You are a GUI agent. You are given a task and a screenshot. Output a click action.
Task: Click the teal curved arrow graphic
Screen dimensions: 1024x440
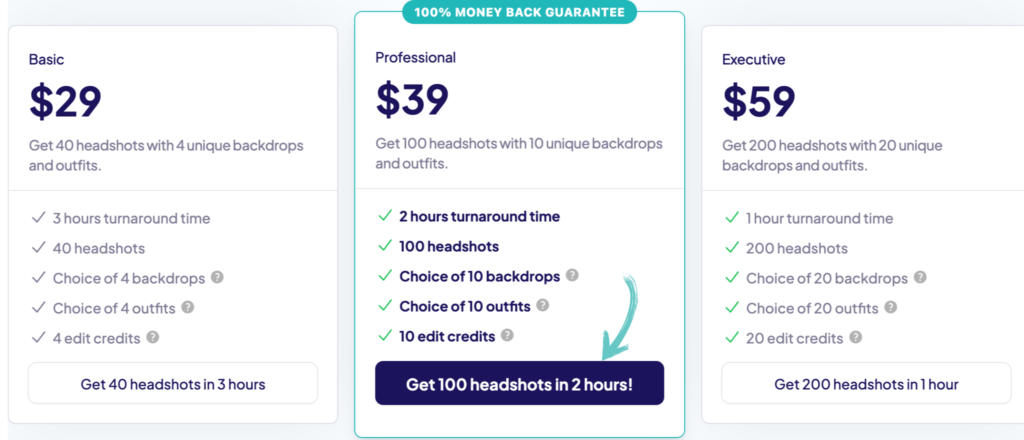click(619, 317)
